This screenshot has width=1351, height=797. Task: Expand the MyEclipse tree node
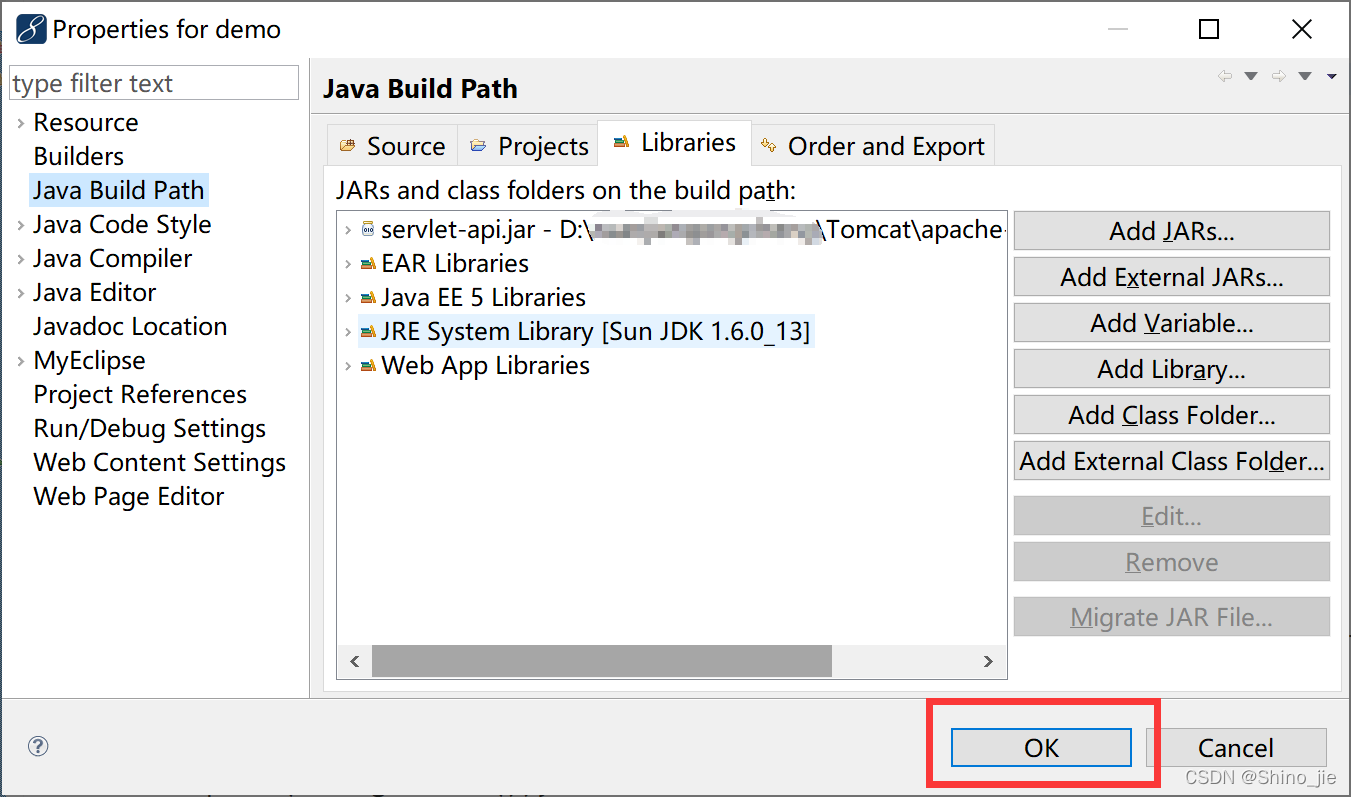point(21,361)
